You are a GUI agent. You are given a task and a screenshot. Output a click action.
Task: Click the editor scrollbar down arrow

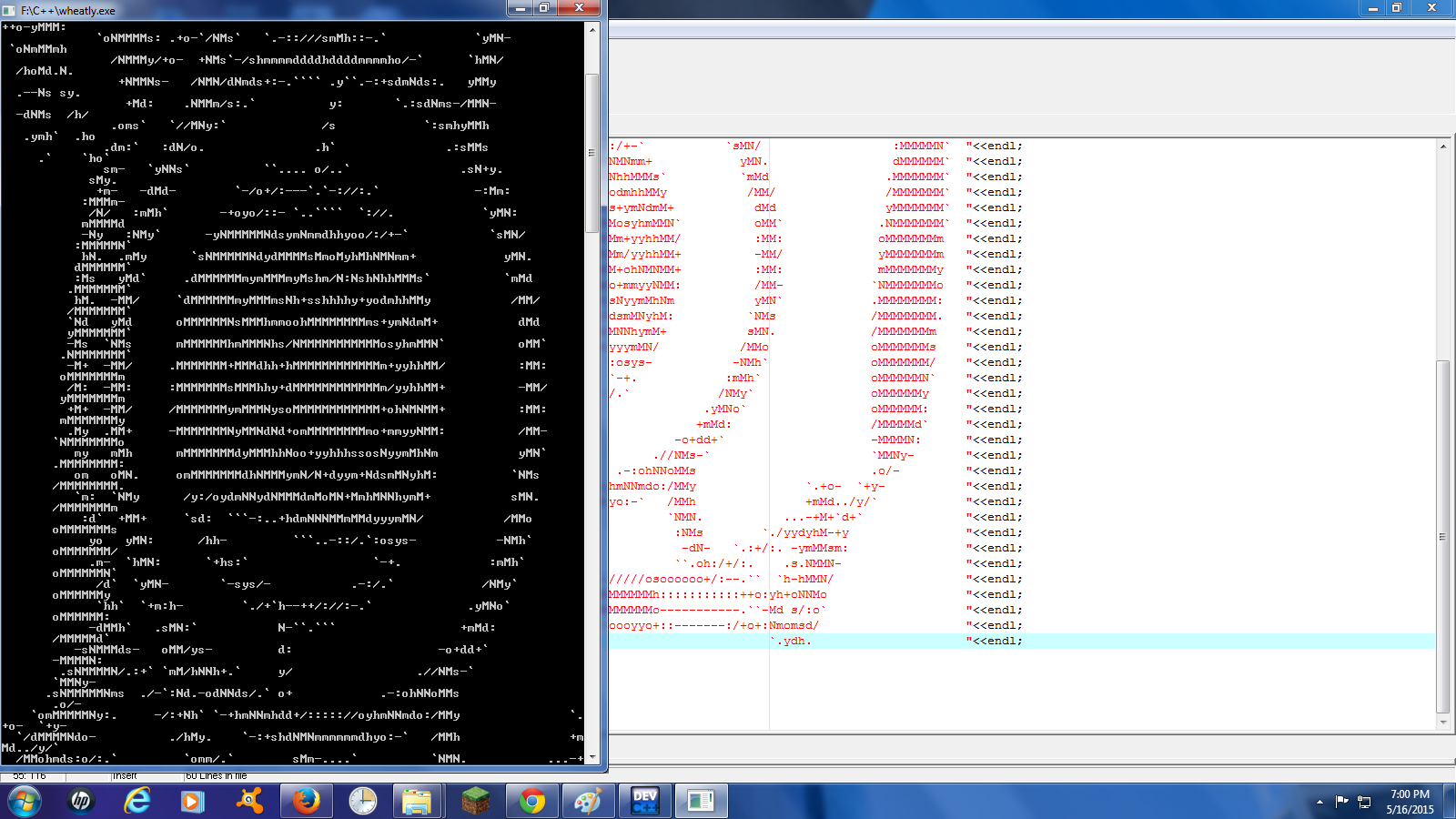[1443, 723]
